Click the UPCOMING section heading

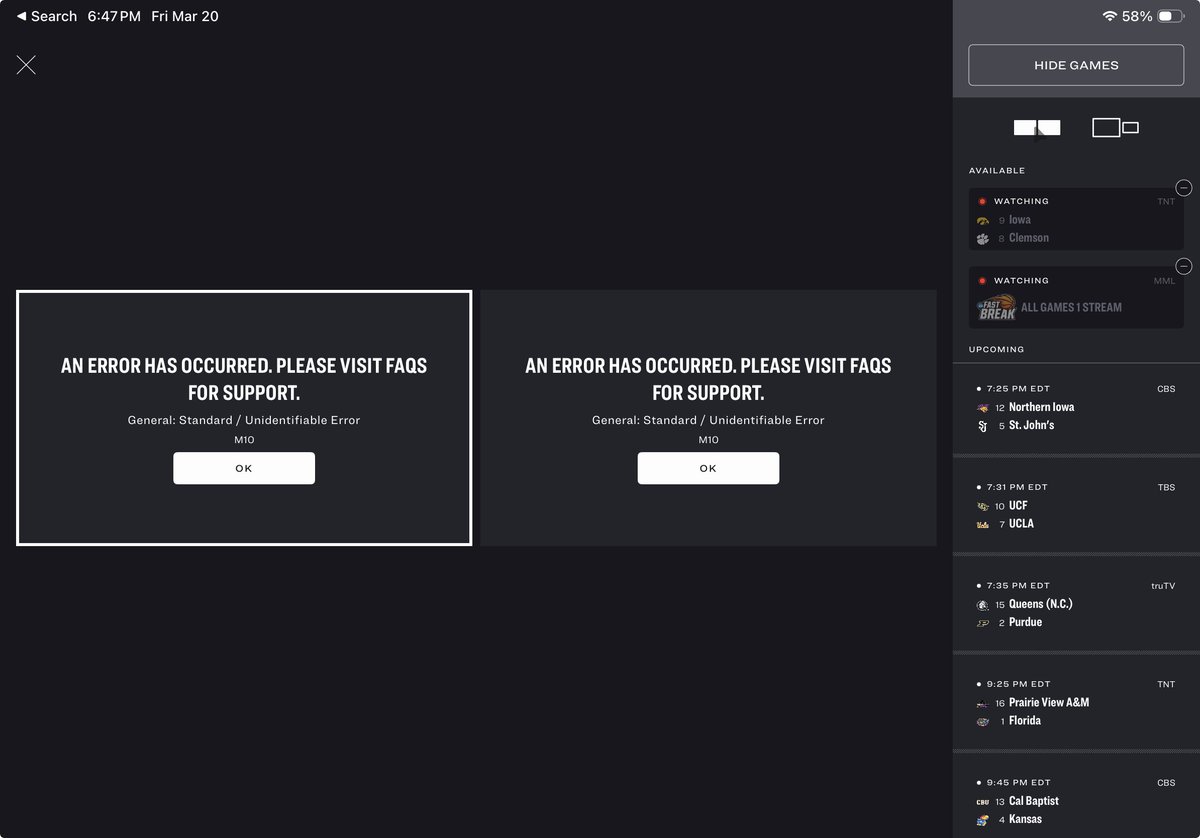pyautogui.click(x=996, y=350)
